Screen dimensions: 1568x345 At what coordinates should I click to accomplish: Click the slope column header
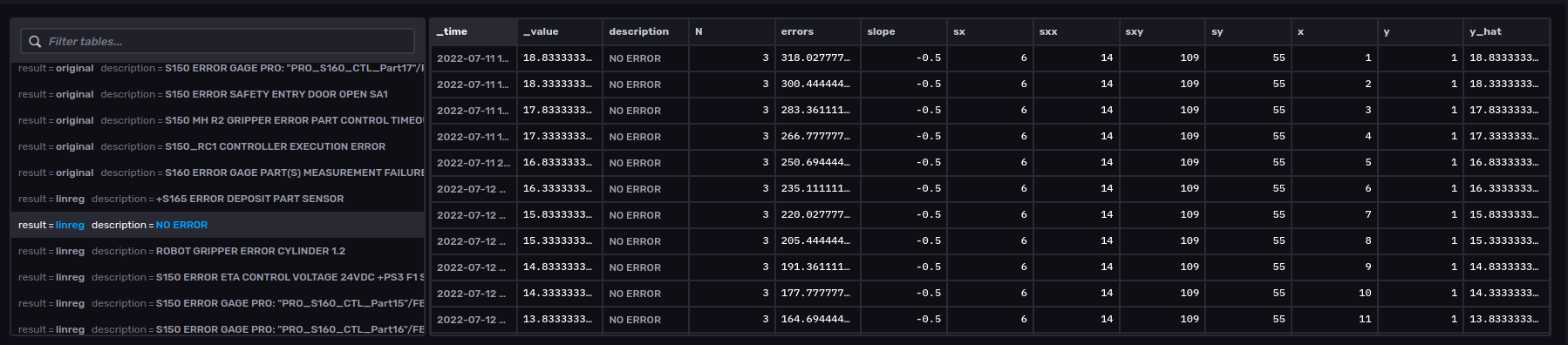click(x=903, y=32)
